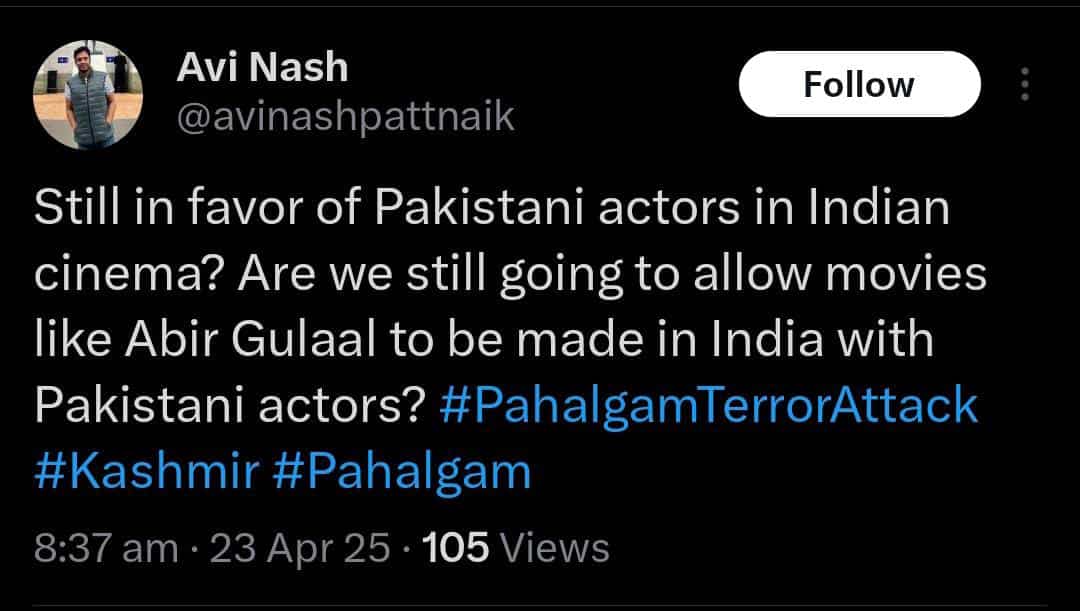Screen dimensions: 1080x611
Task: Click the words "actors in Indian"
Action: pyautogui.click(x=774, y=207)
